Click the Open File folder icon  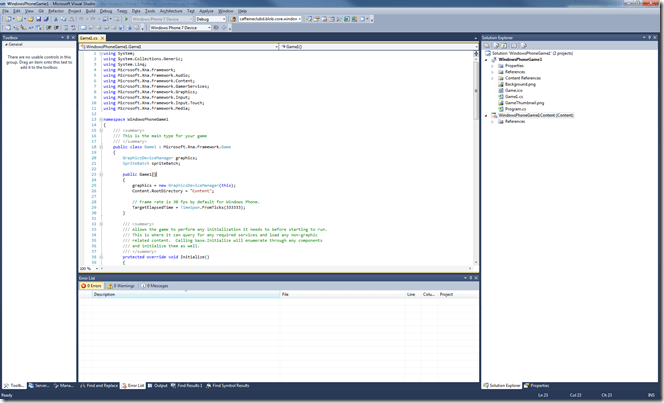(30, 19)
